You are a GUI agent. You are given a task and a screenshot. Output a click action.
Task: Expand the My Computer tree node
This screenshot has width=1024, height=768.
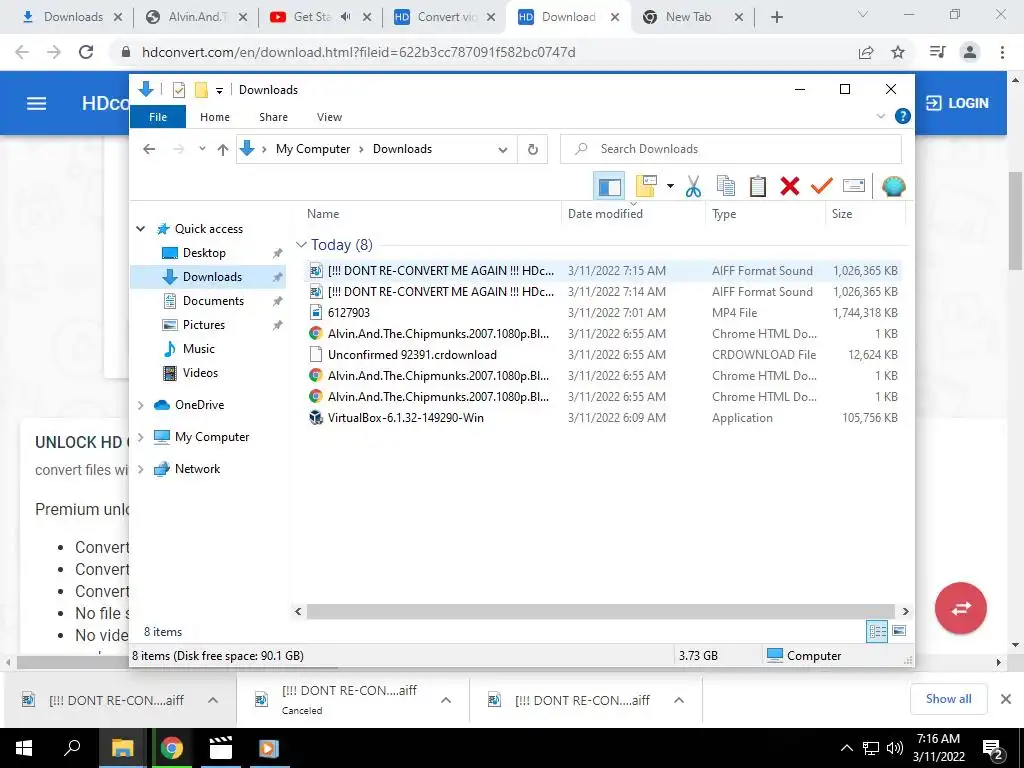click(x=140, y=437)
